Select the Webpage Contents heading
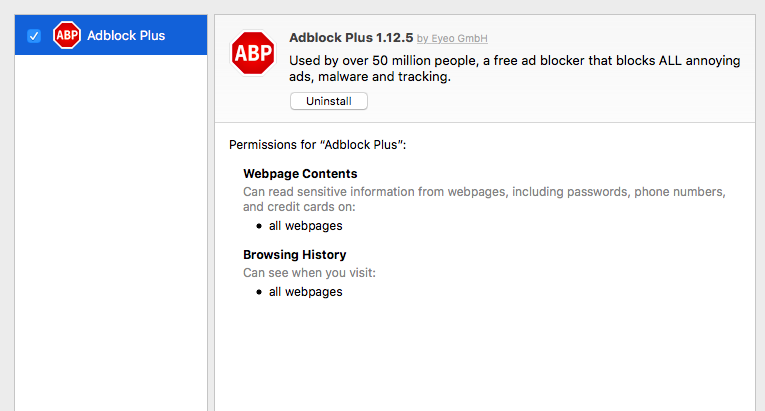The width and height of the screenshot is (765, 411). (300, 174)
